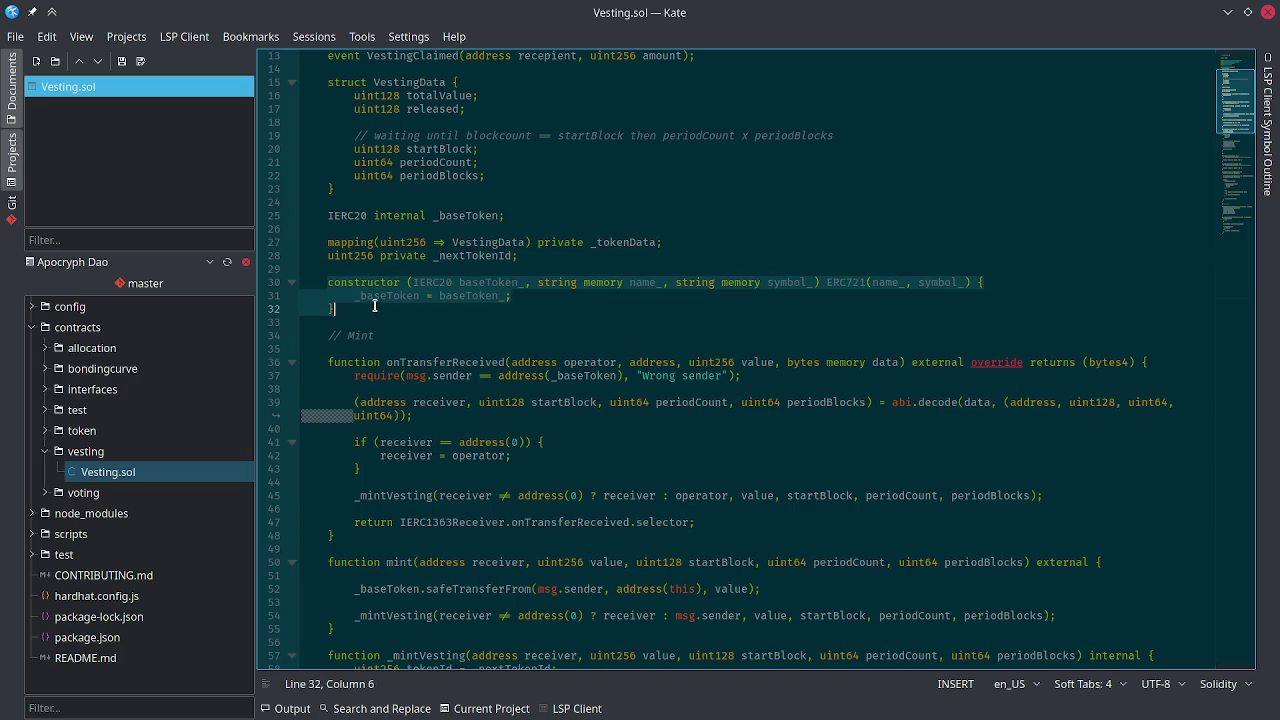Reload the Apocryph Dao project
Viewport: 1280px width, 720px height.
coord(227,262)
